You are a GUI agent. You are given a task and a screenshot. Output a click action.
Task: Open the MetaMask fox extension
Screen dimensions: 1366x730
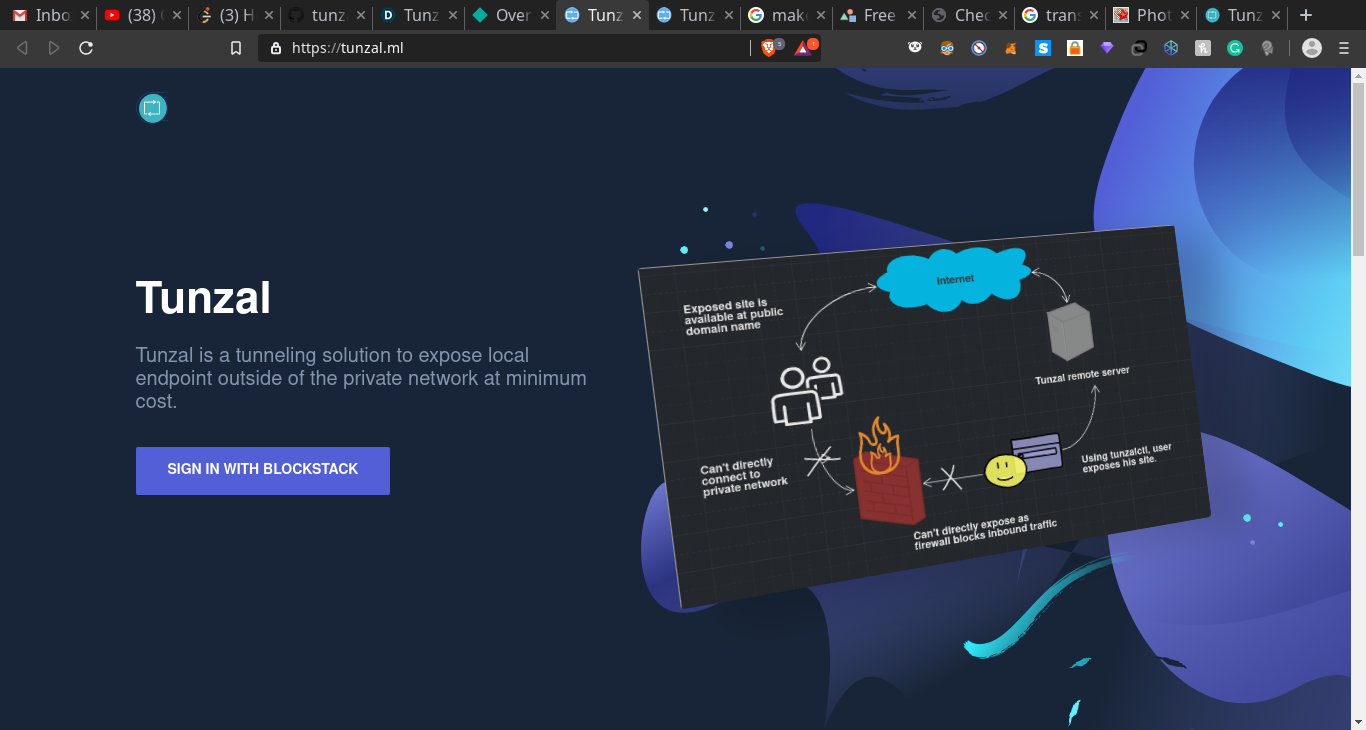coord(1011,47)
